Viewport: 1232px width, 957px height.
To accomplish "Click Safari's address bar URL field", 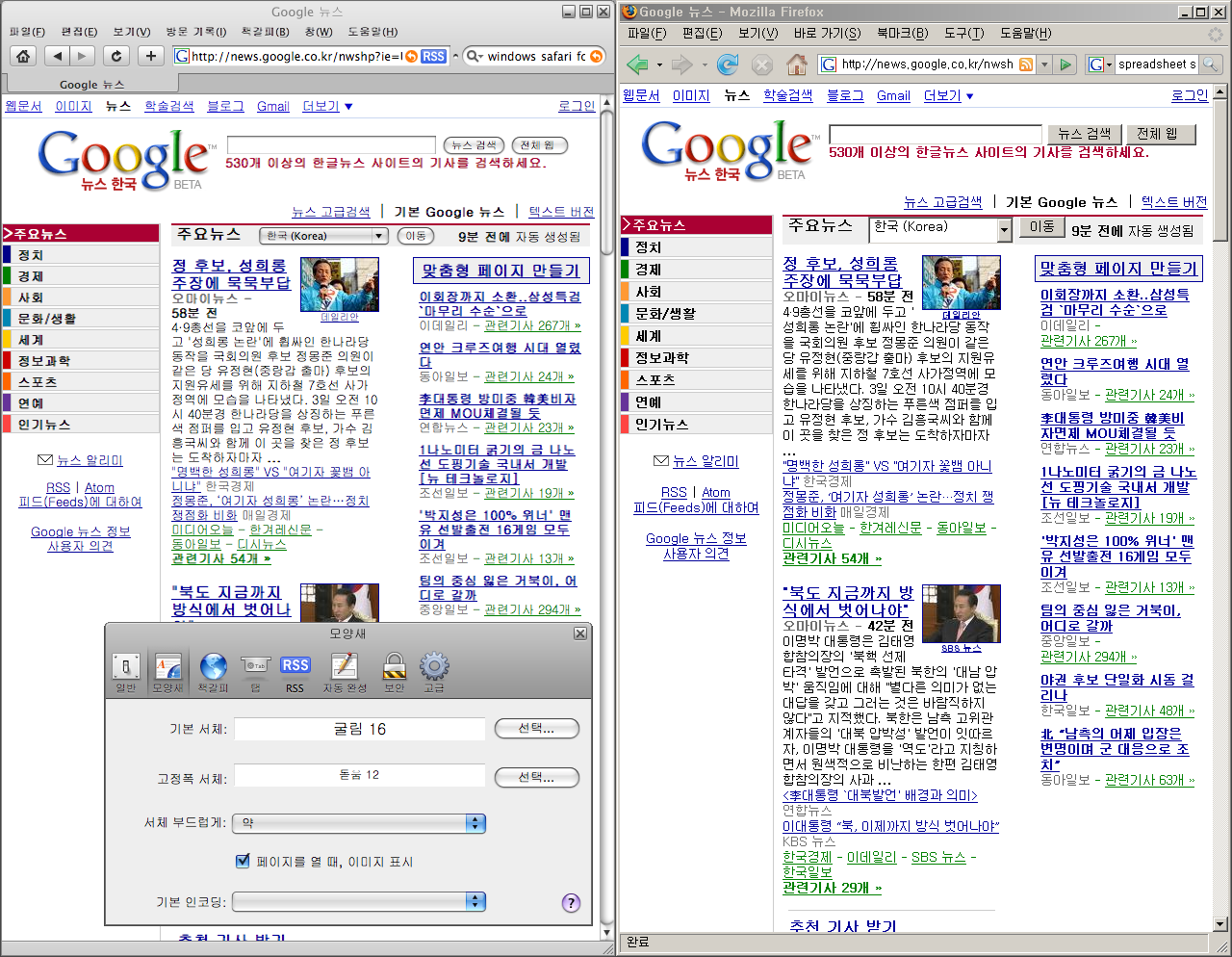I will pyautogui.click(x=295, y=57).
